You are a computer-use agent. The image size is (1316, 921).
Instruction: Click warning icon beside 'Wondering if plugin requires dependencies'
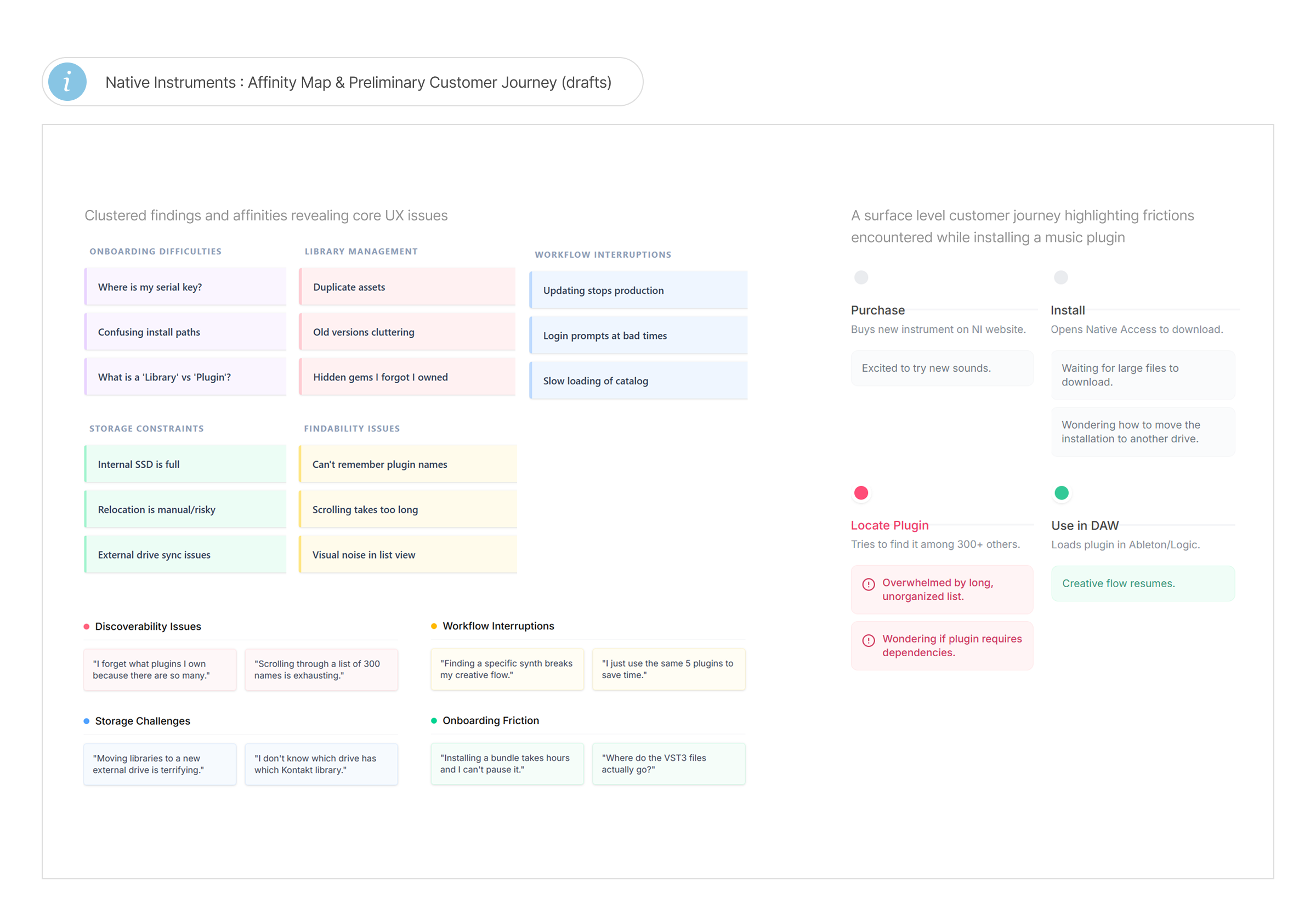[x=869, y=640]
